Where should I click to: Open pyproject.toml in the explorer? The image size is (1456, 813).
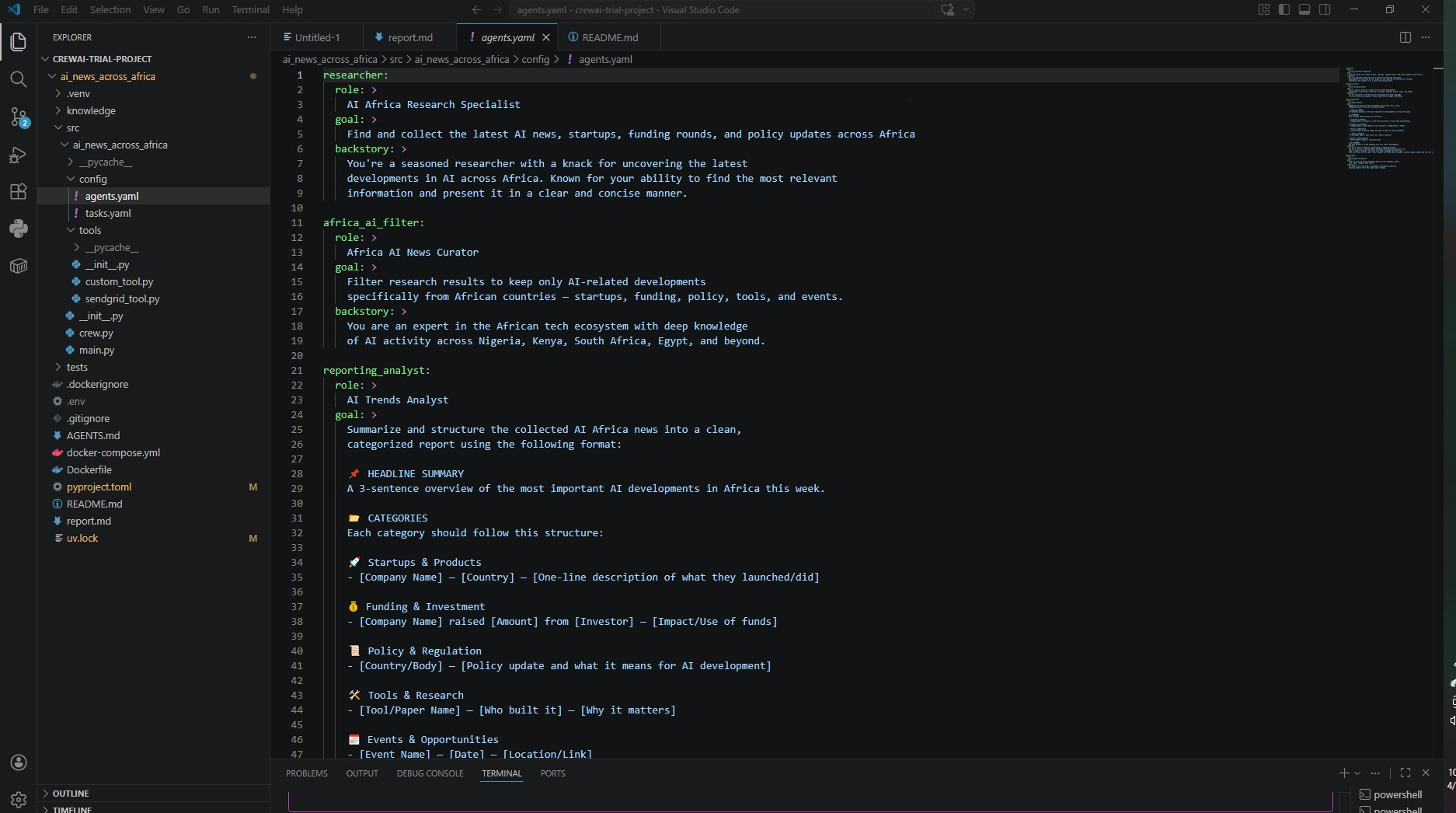click(x=99, y=487)
